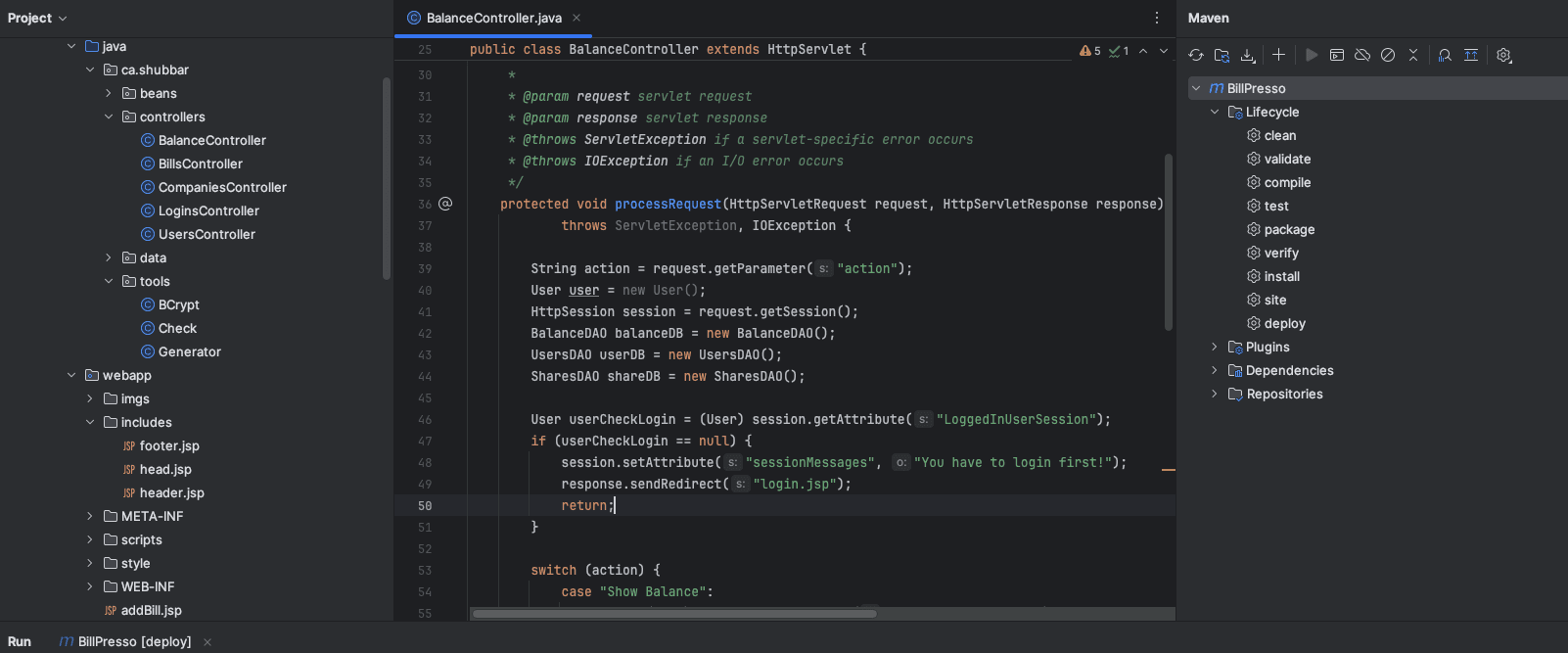
Task: Expand the data package
Action: tap(109, 257)
